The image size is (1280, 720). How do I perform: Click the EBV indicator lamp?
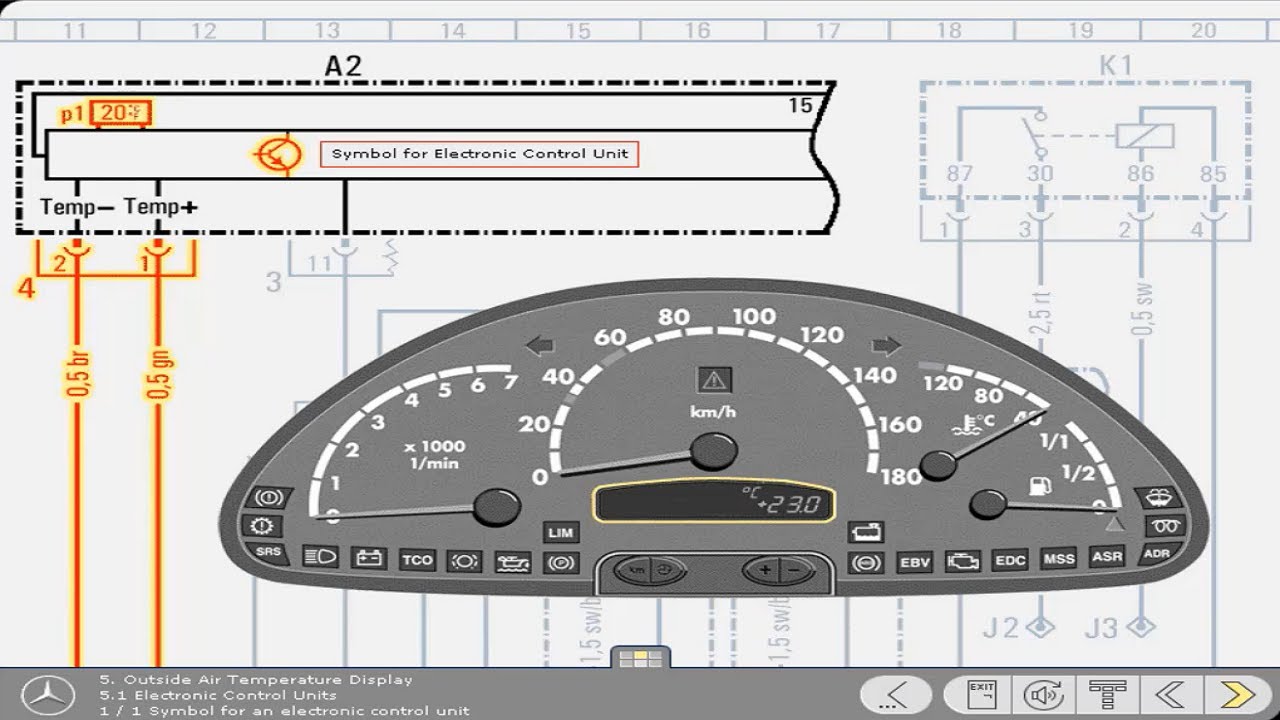click(914, 563)
